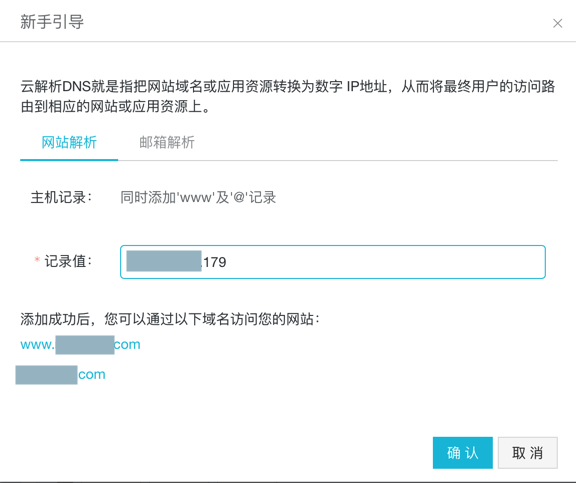Click the masked part of the IP address
This screenshot has width=576, height=483.
point(164,261)
